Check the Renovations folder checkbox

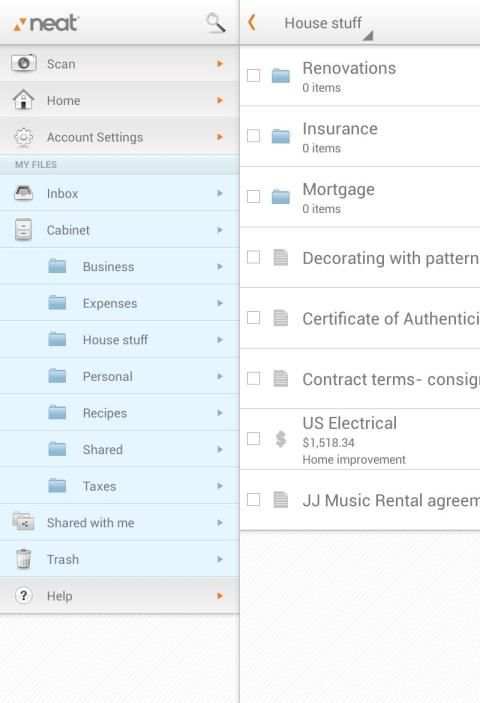[253, 75]
